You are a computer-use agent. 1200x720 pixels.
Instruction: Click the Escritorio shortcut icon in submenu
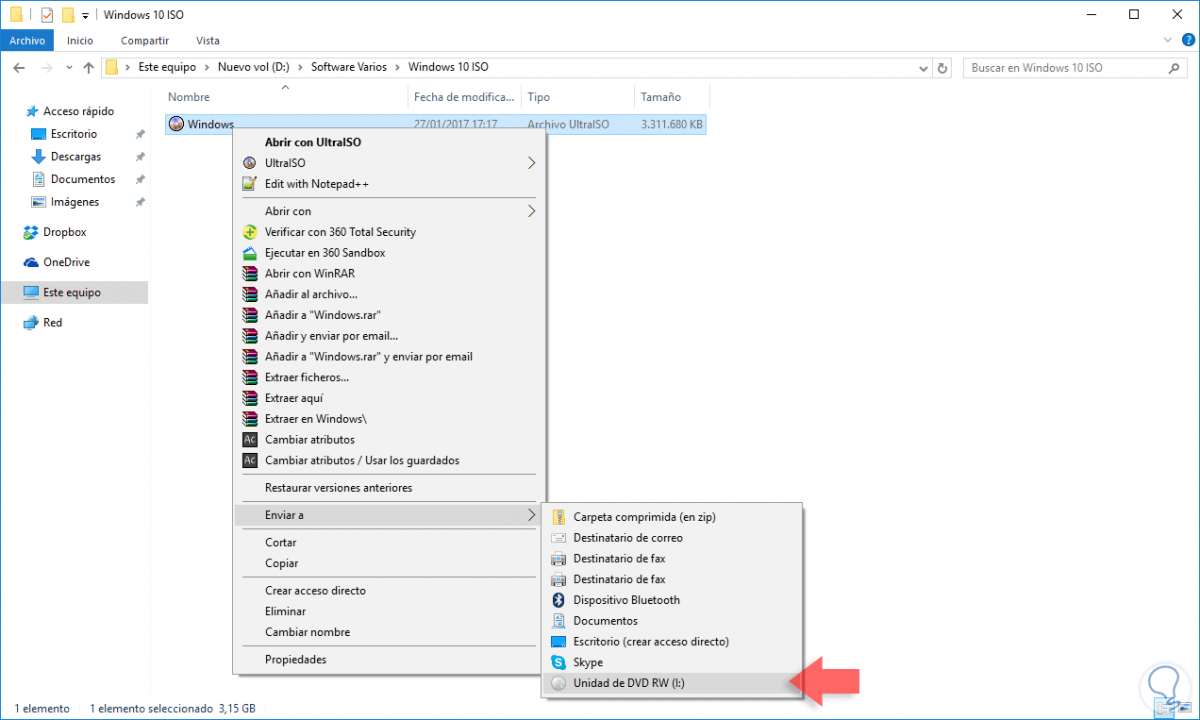point(558,642)
